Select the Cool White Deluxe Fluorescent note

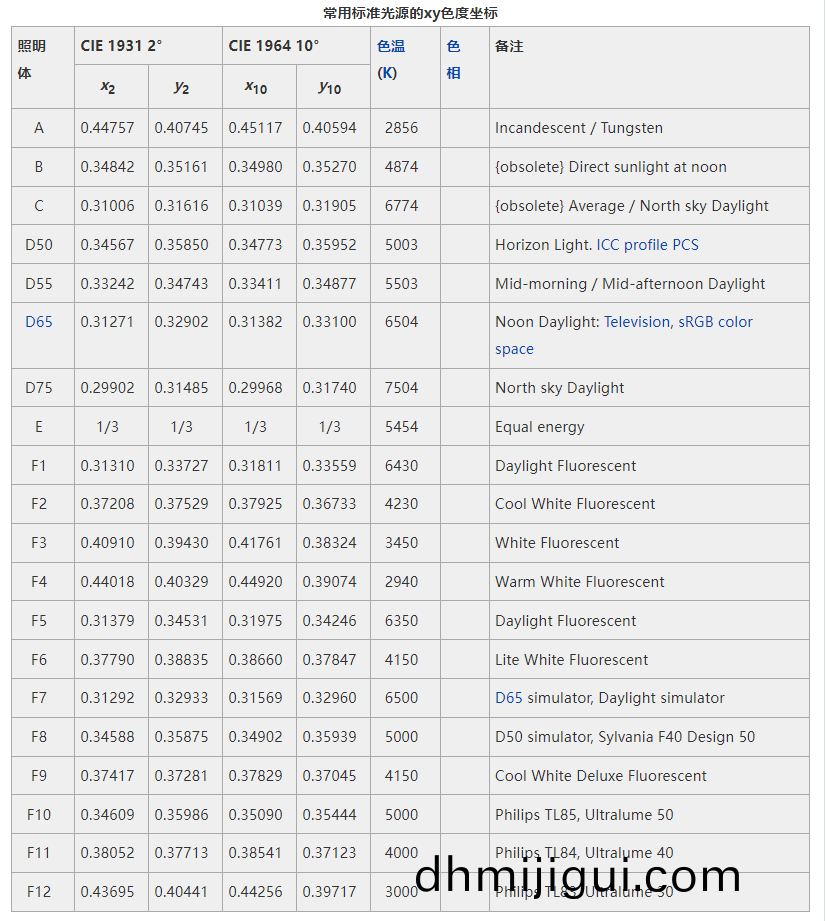600,775
